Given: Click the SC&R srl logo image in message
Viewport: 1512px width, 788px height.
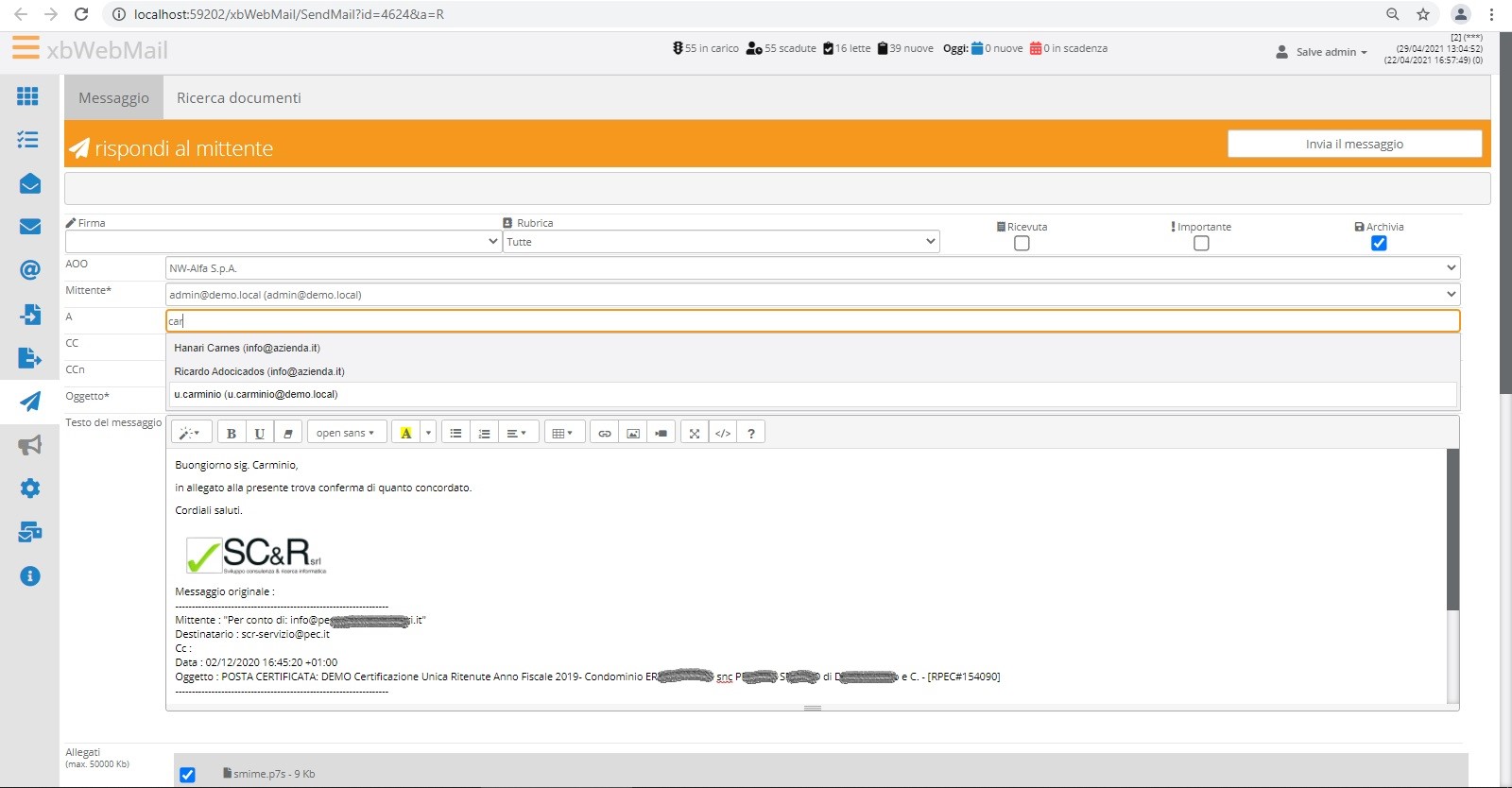Looking at the screenshot, I should 256,555.
